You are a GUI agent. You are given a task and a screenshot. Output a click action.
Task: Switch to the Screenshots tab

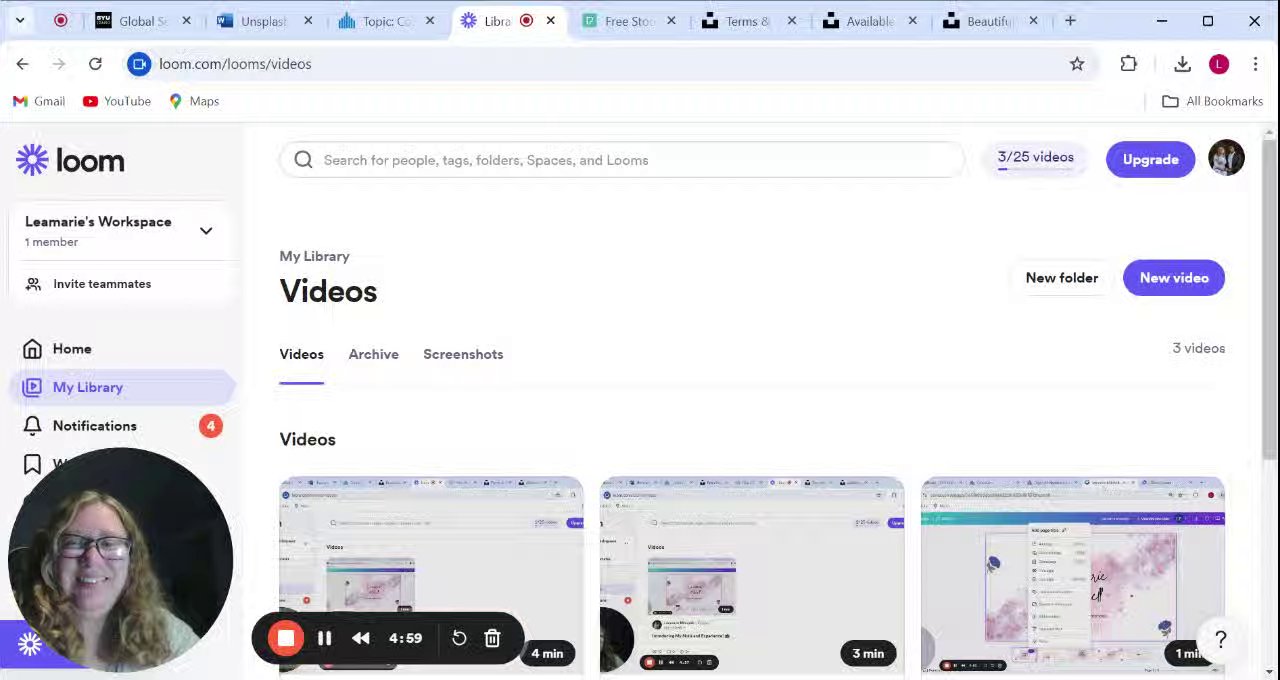tap(463, 354)
